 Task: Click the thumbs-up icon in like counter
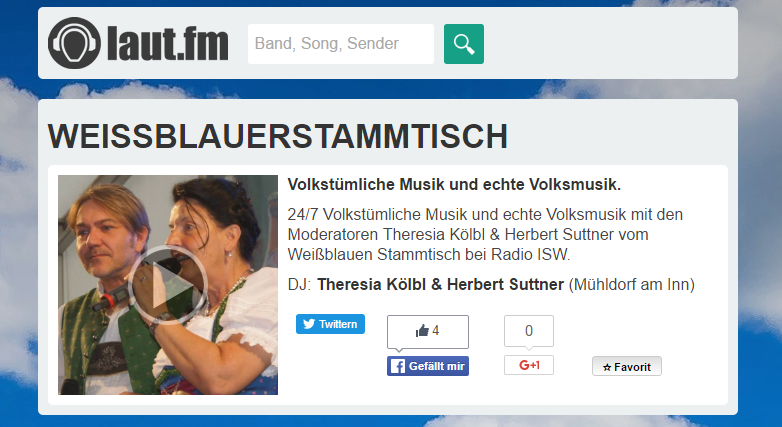point(422,331)
